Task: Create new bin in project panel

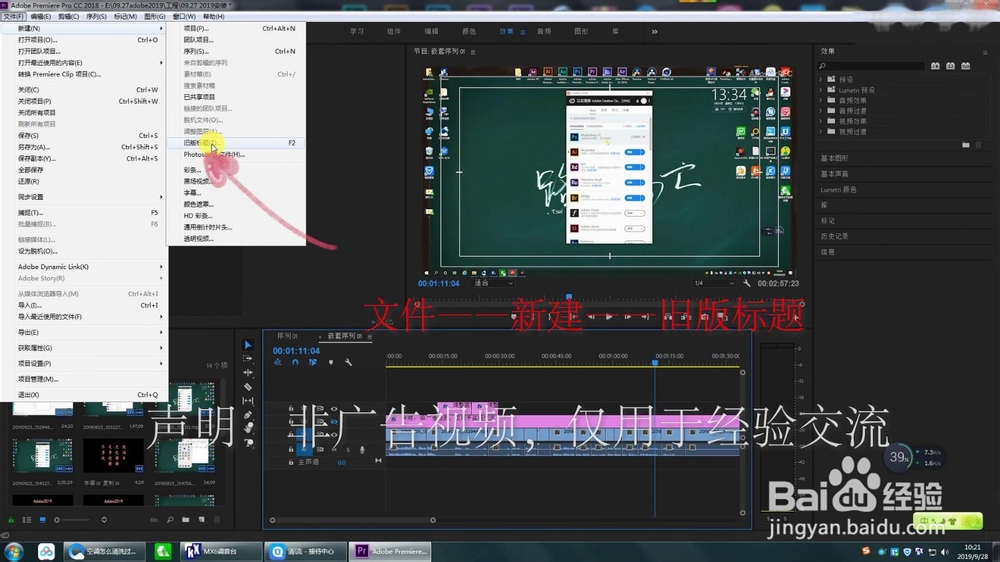Action: point(186,520)
